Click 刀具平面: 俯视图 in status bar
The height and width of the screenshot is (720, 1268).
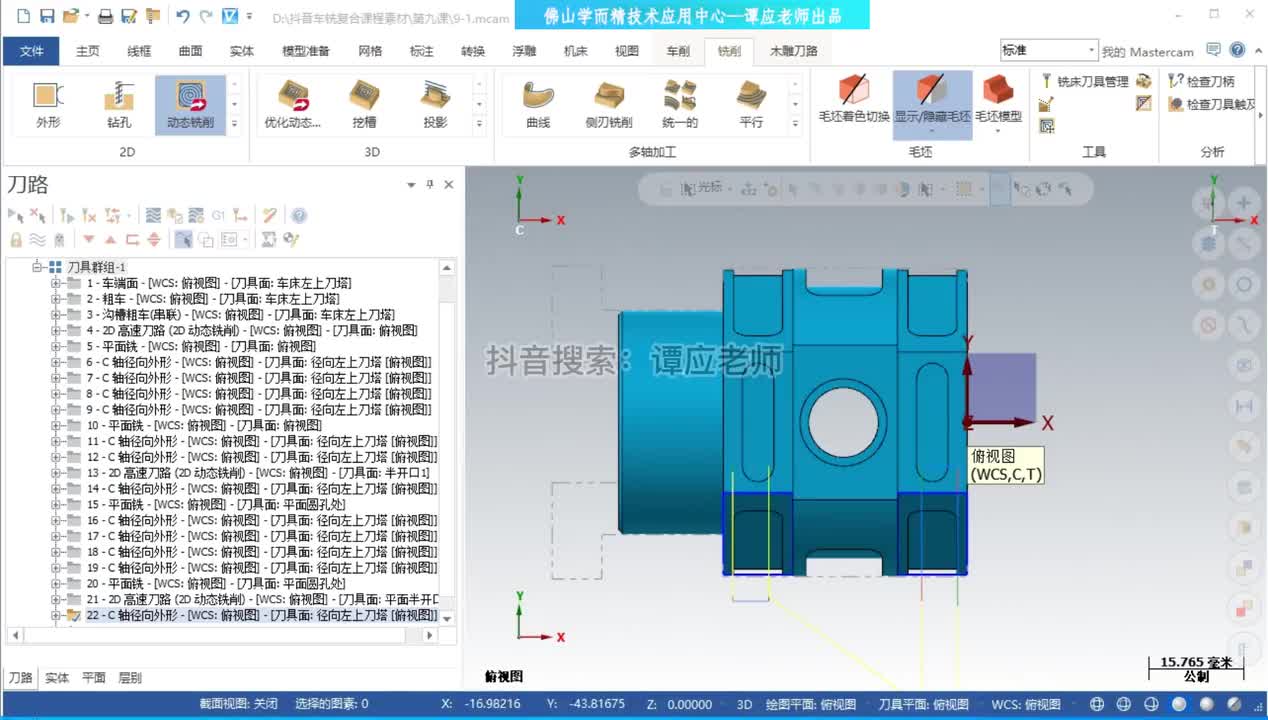click(923, 704)
